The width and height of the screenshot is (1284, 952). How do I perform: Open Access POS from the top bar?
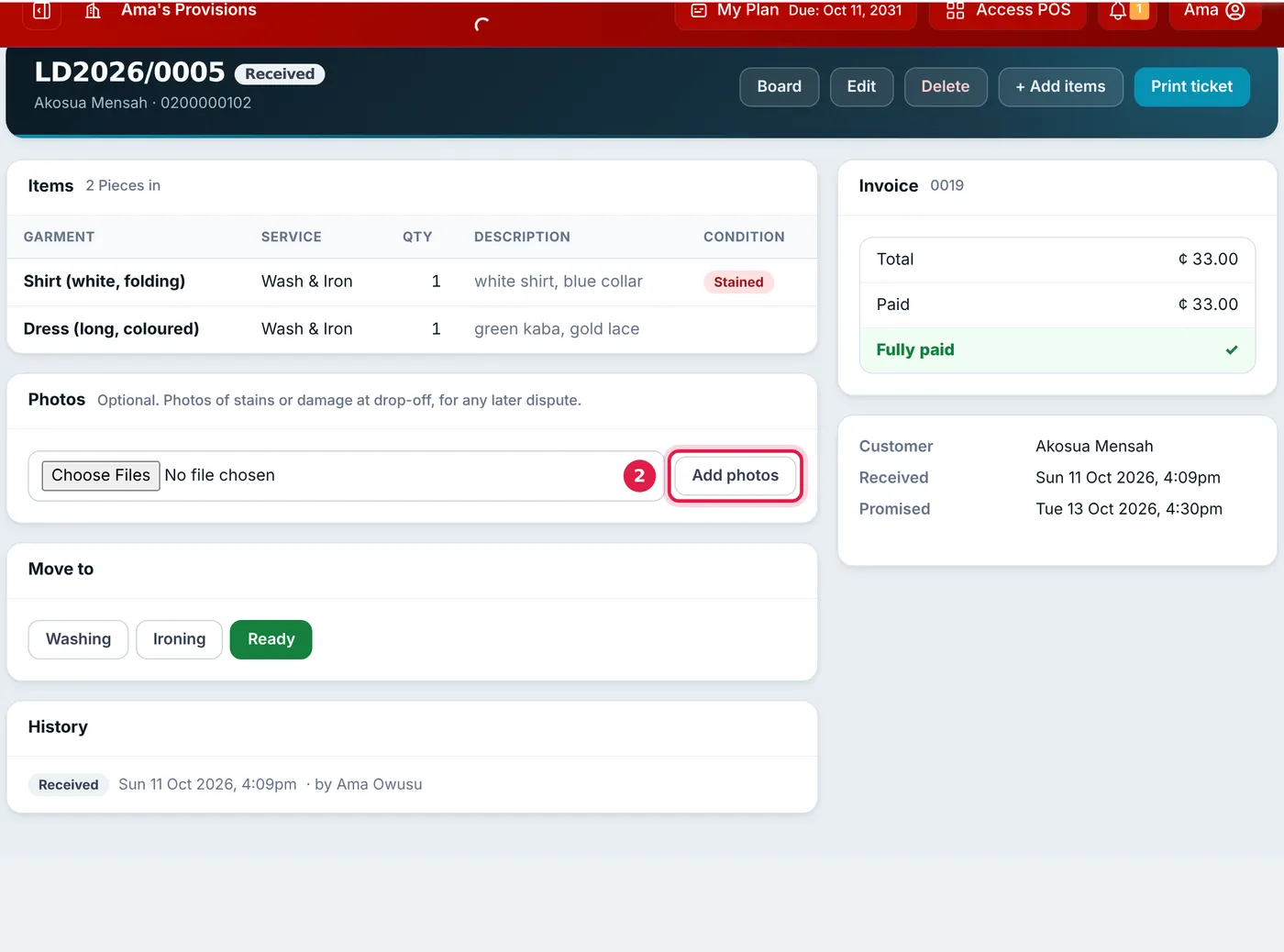click(1008, 11)
